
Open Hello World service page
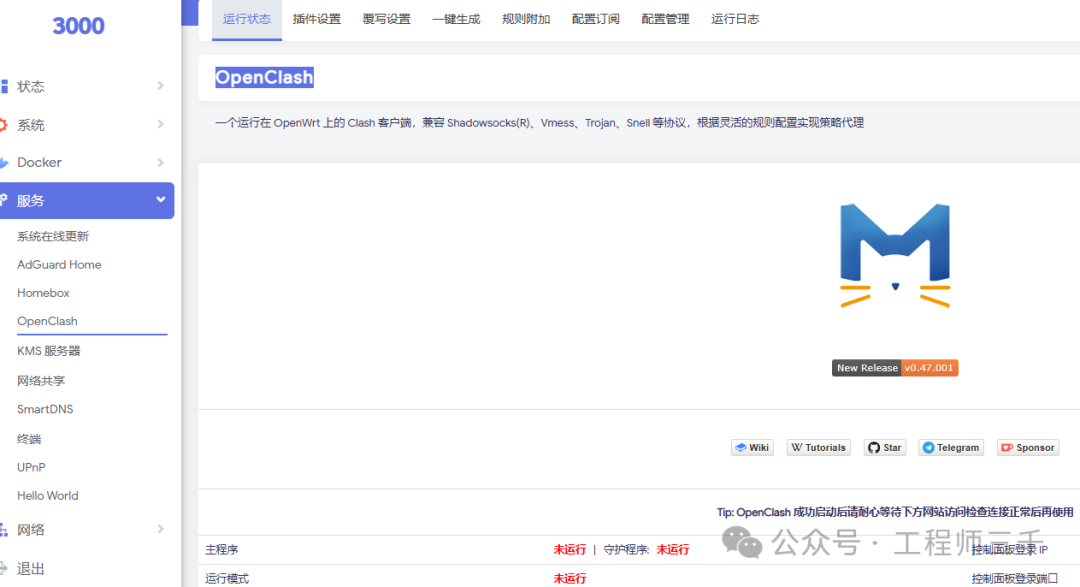coord(48,495)
